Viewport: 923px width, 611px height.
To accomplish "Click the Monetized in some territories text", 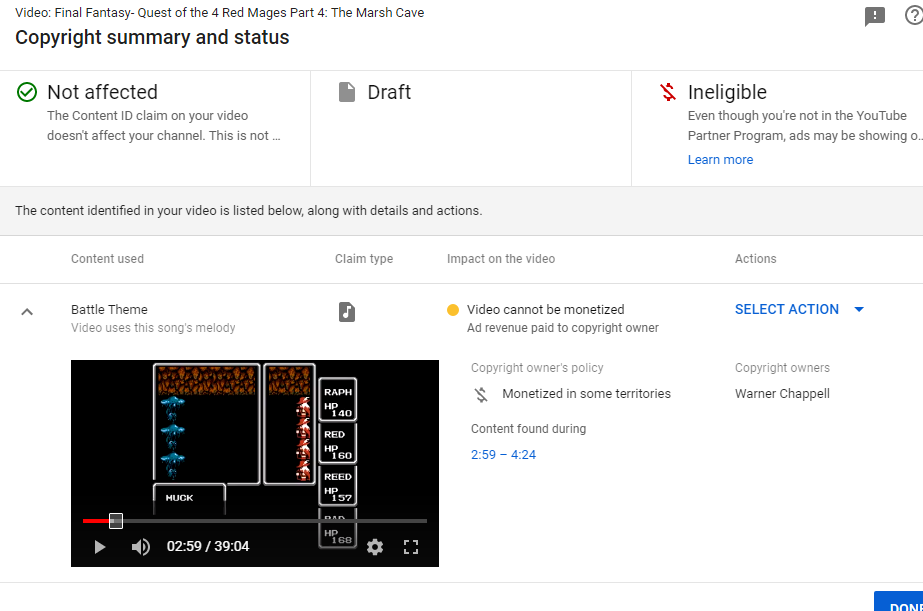I will (x=586, y=394).
